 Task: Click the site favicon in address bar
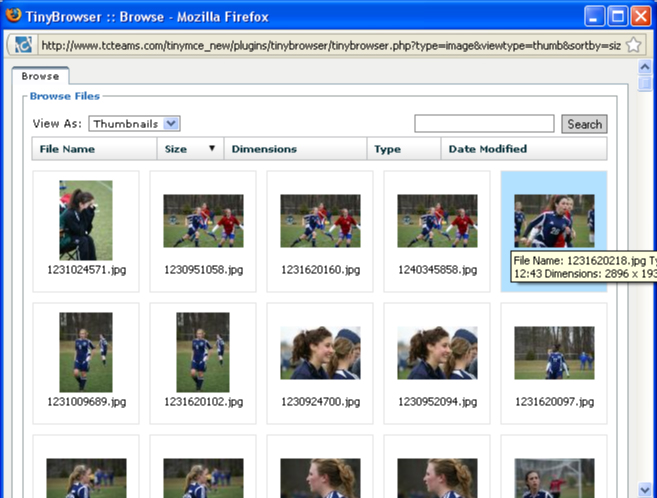point(23,45)
